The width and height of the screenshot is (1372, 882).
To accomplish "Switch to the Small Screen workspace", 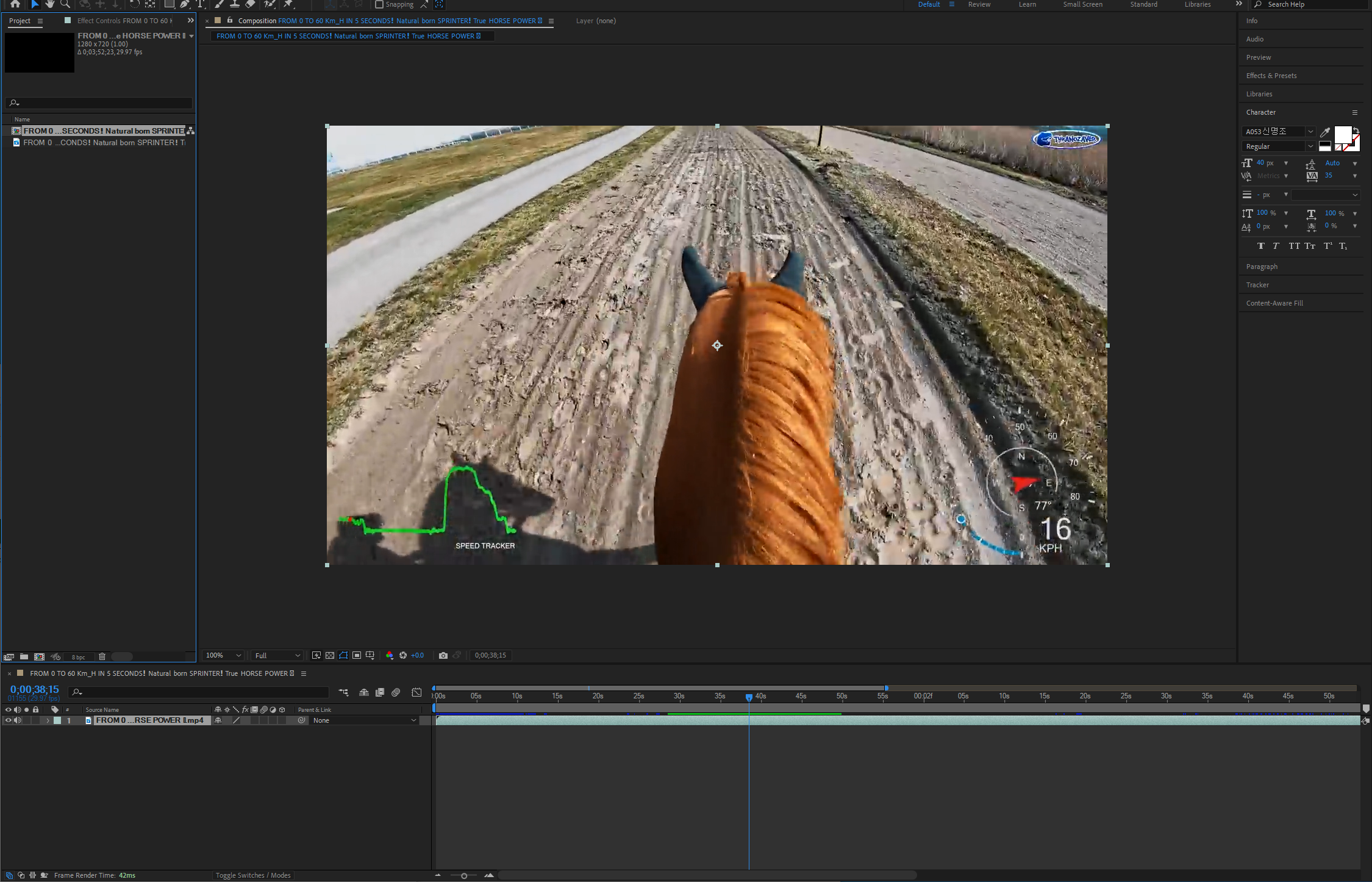I will coord(1082,4).
